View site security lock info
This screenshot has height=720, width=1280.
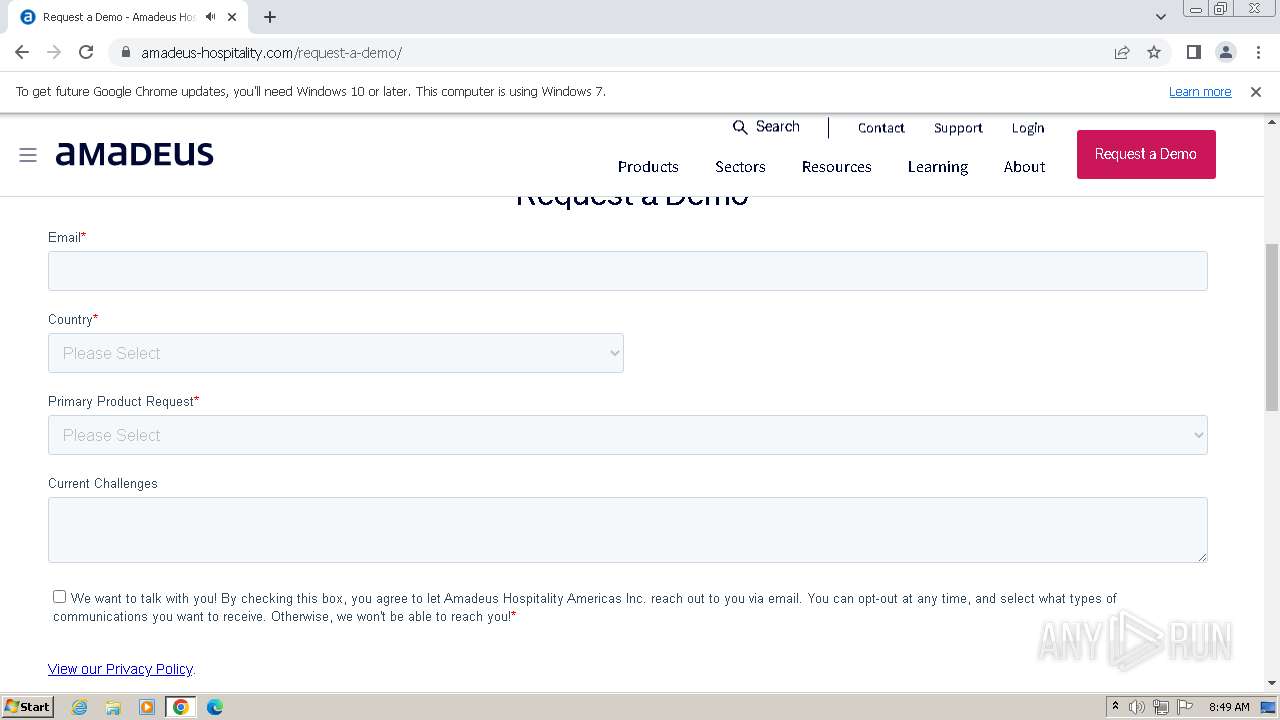click(x=125, y=52)
